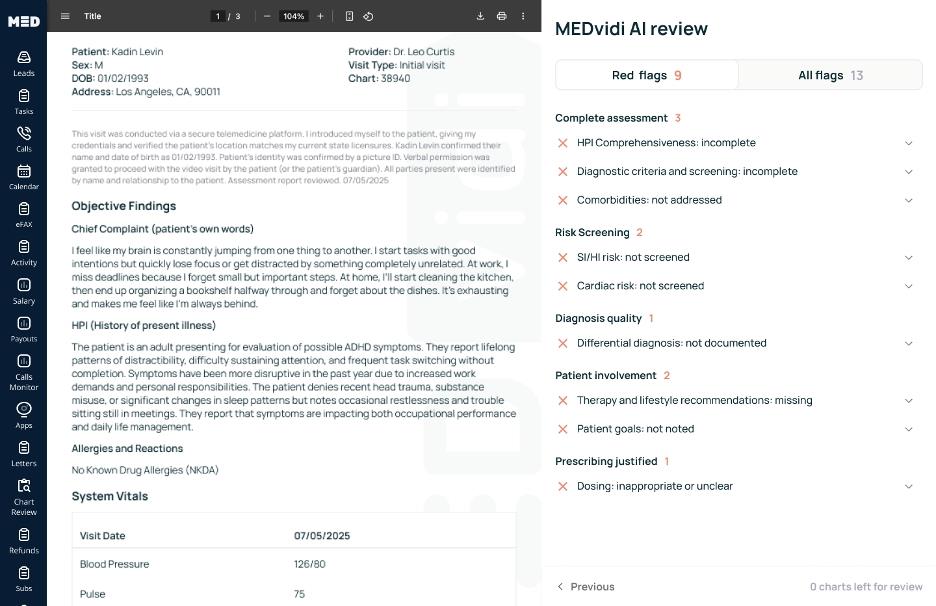Open the Chart Review sidebar icon

pos(23,497)
